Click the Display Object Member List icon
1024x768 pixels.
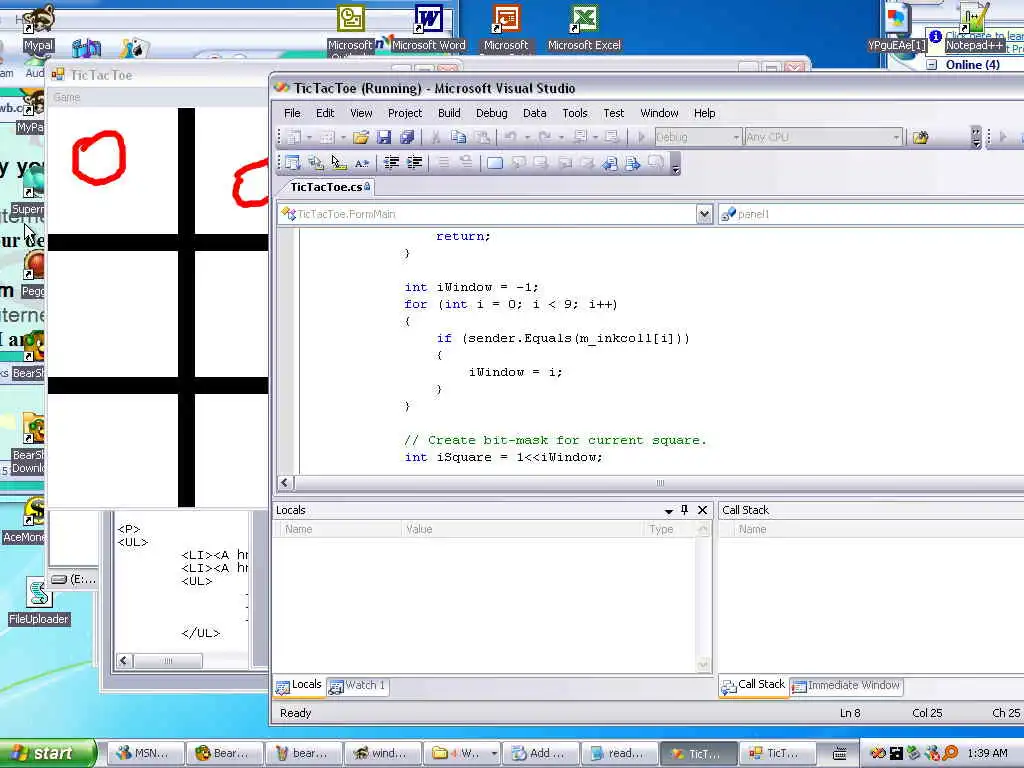point(293,163)
